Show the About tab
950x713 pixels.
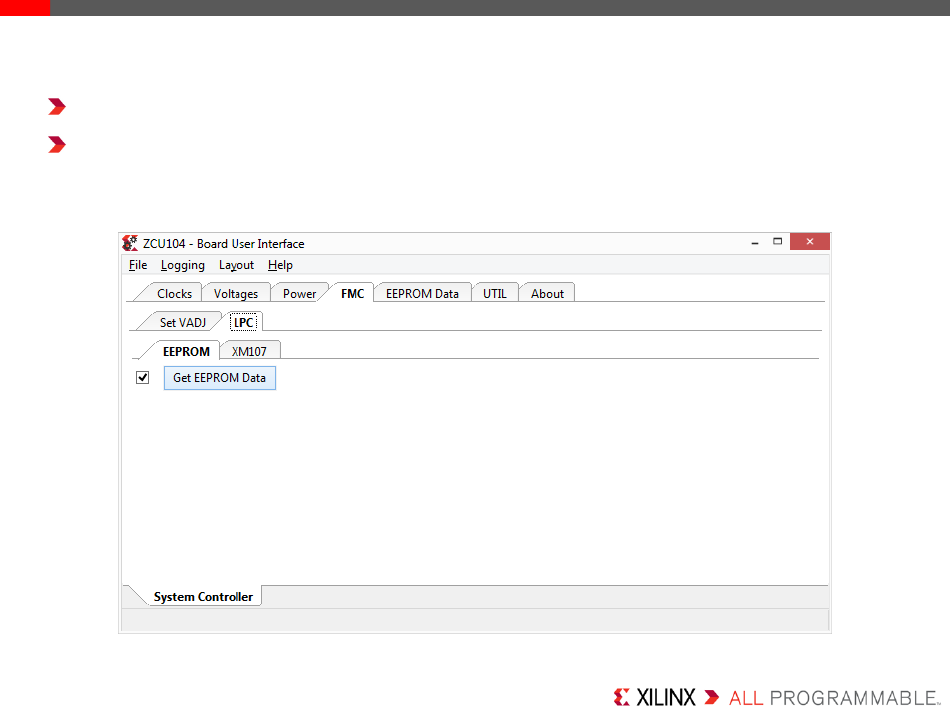(547, 294)
